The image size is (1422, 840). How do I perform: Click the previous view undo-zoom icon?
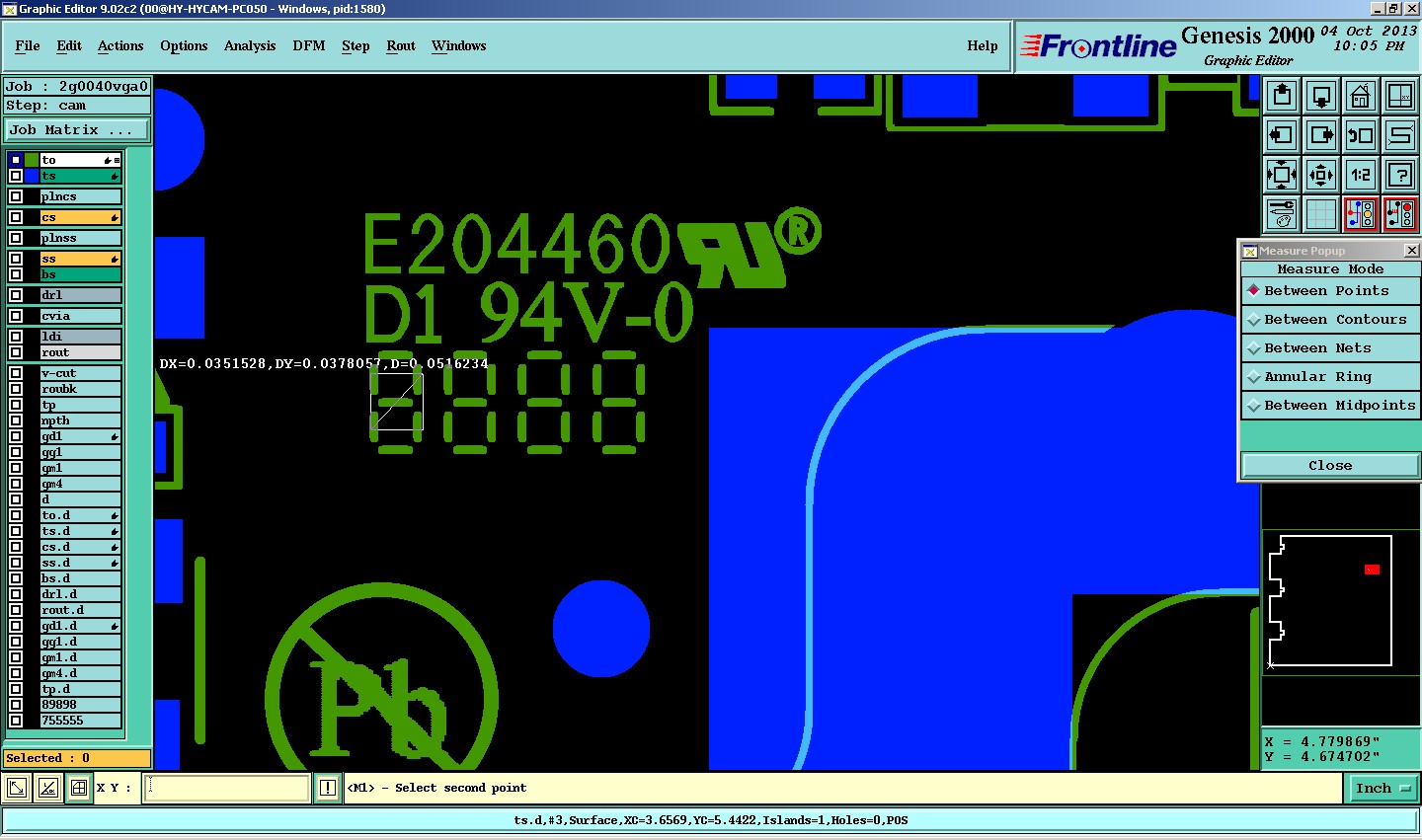(x=1361, y=135)
